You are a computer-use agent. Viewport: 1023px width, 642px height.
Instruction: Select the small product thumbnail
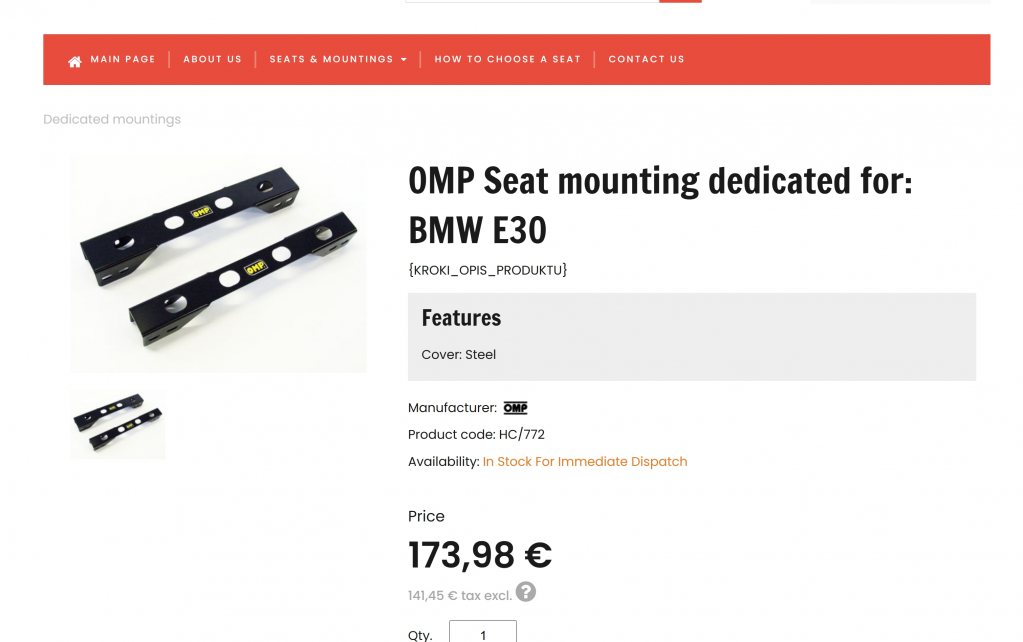(117, 425)
